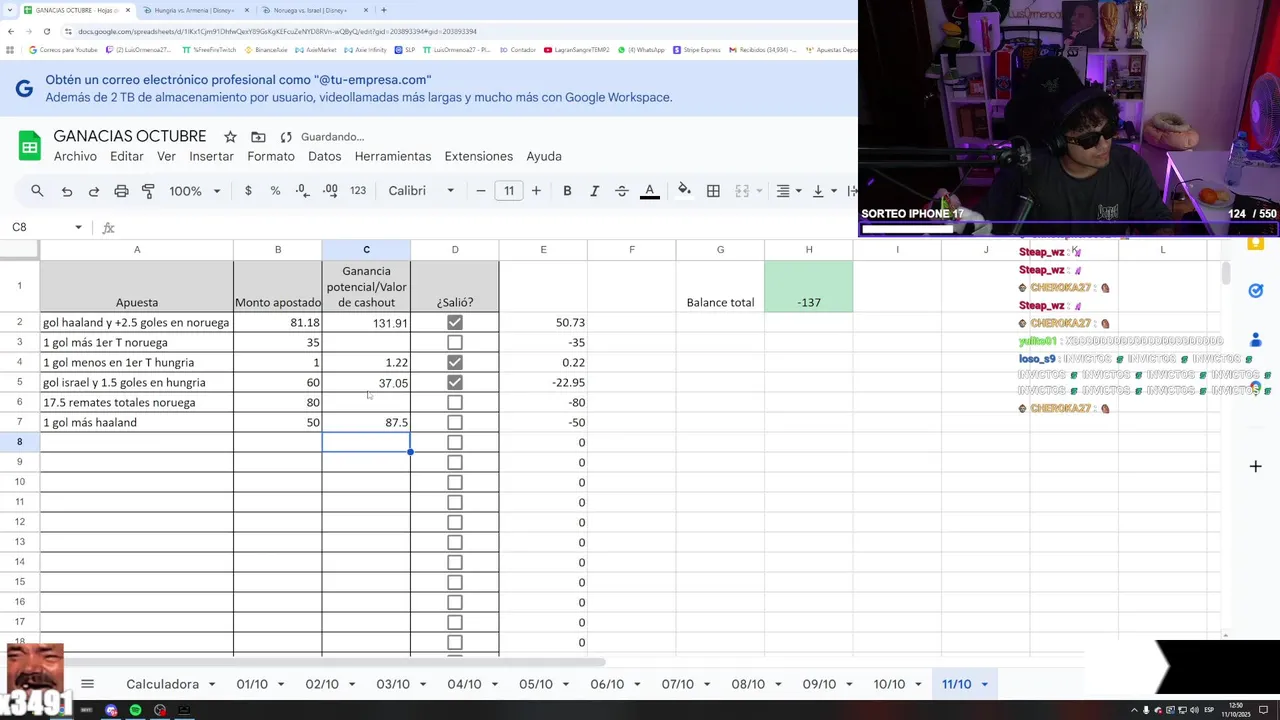Click the plus icon in side panel
Viewport: 1280px width, 720px height.
(1256, 466)
